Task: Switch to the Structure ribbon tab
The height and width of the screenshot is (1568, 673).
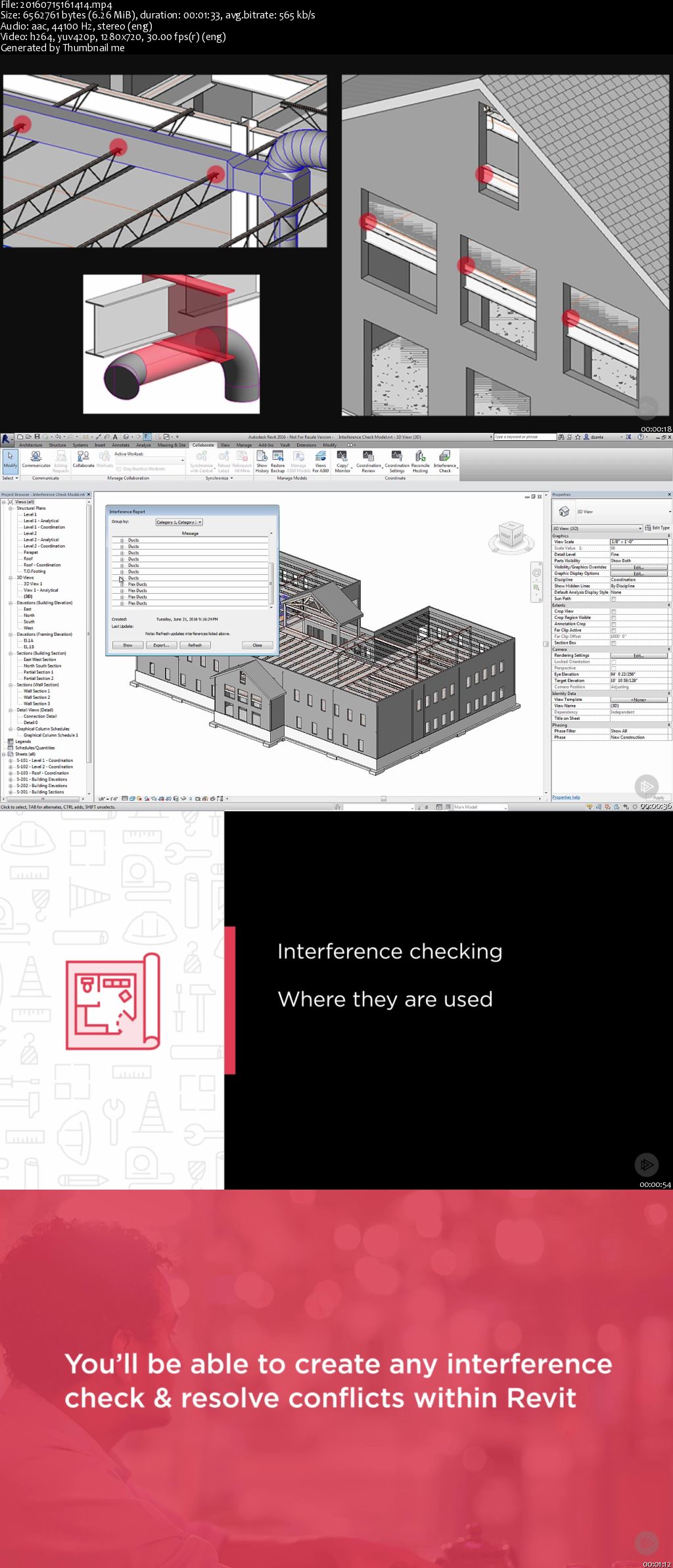Action: pos(58,445)
